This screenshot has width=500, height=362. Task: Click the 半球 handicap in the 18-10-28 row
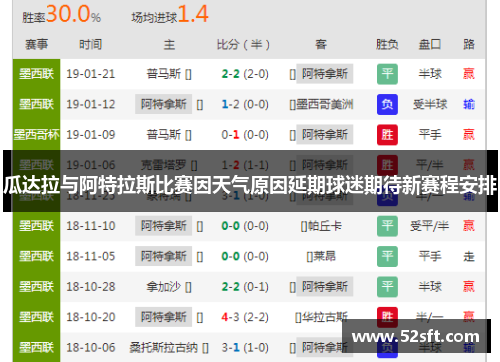[430, 287]
